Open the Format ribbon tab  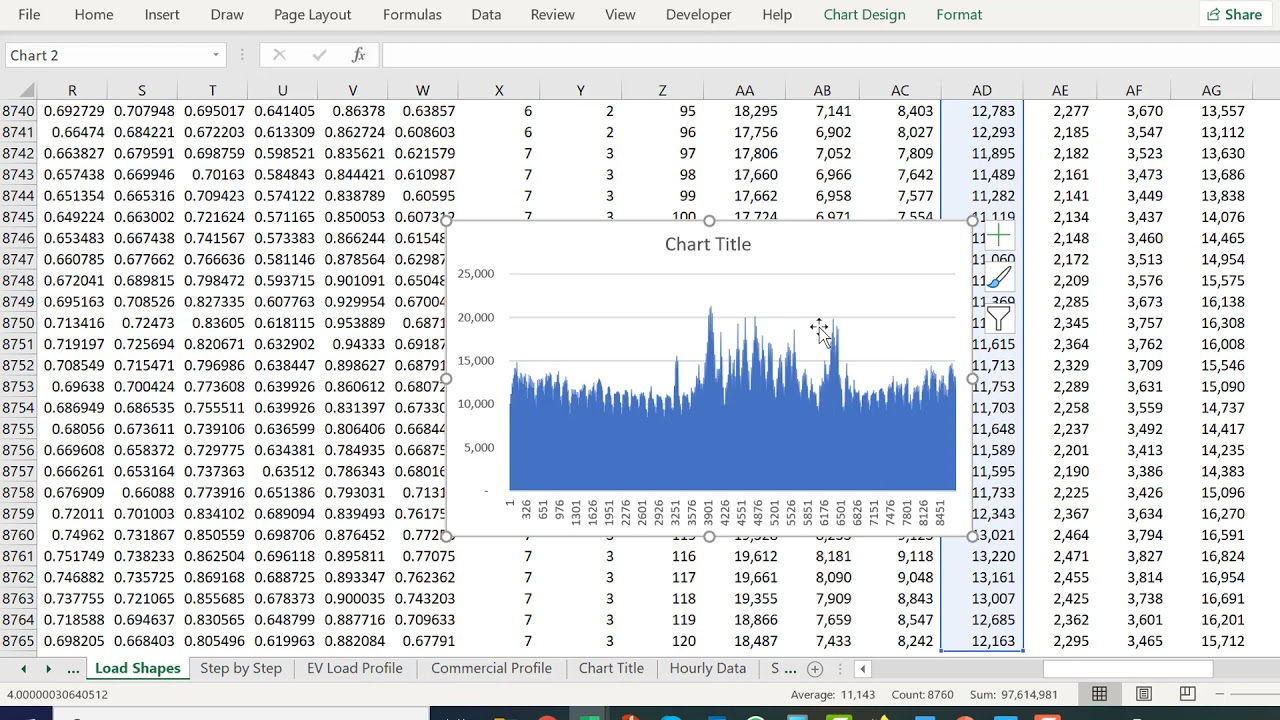pos(959,15)
